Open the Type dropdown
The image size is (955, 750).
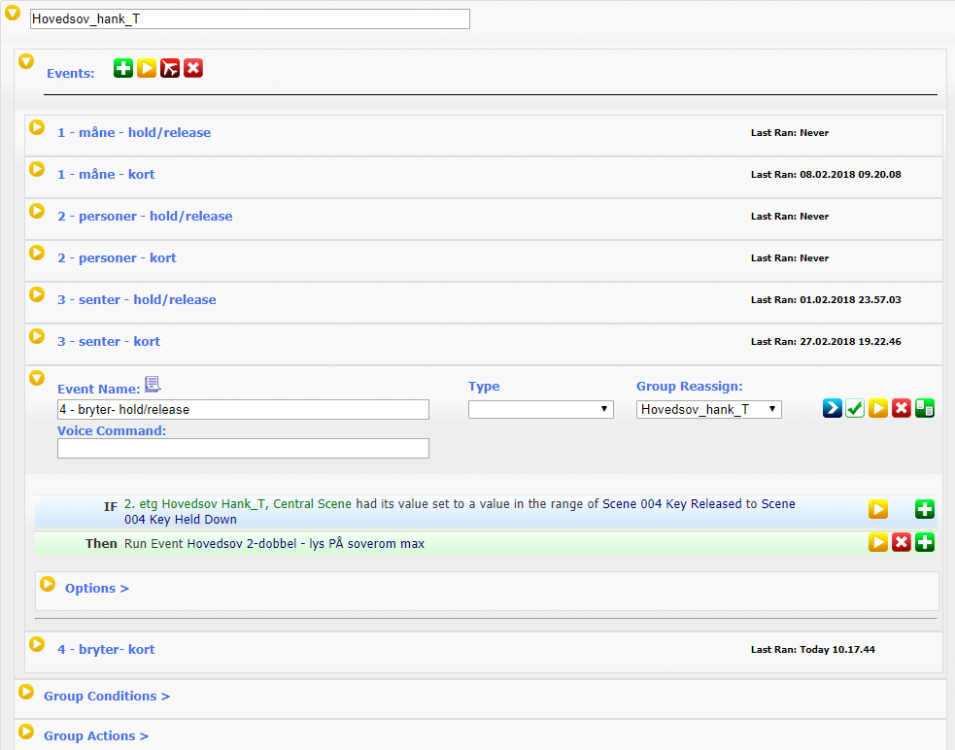[540, 409]
